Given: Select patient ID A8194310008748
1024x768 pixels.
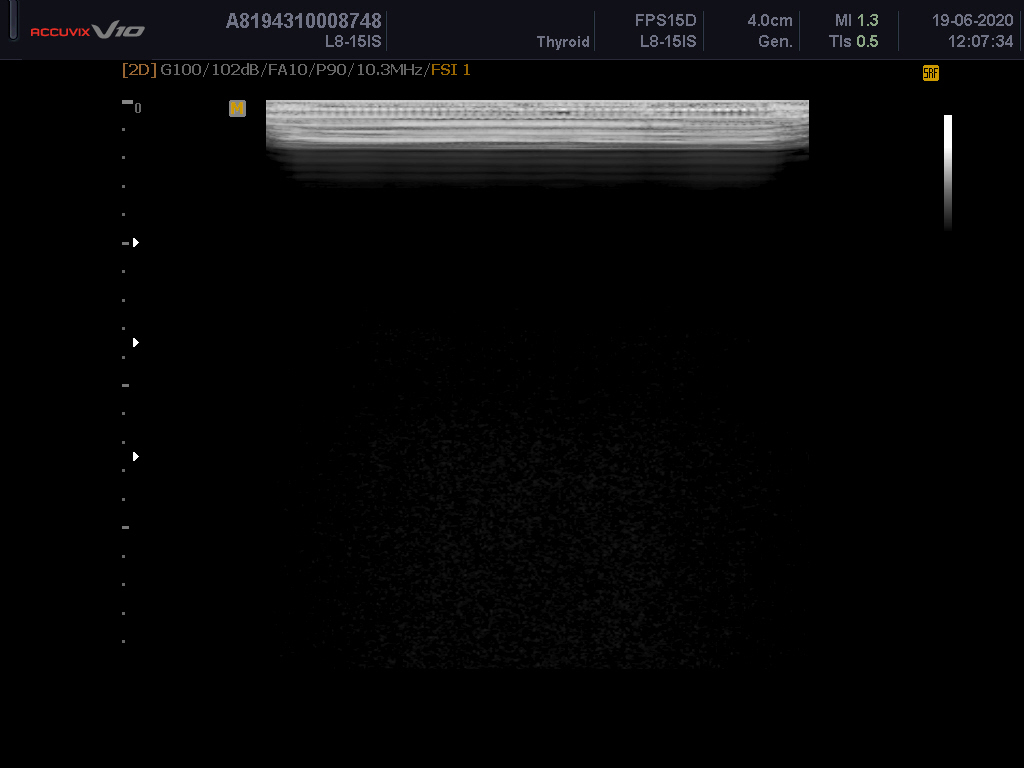Looking at the screenshot, I should click(303, 21).
